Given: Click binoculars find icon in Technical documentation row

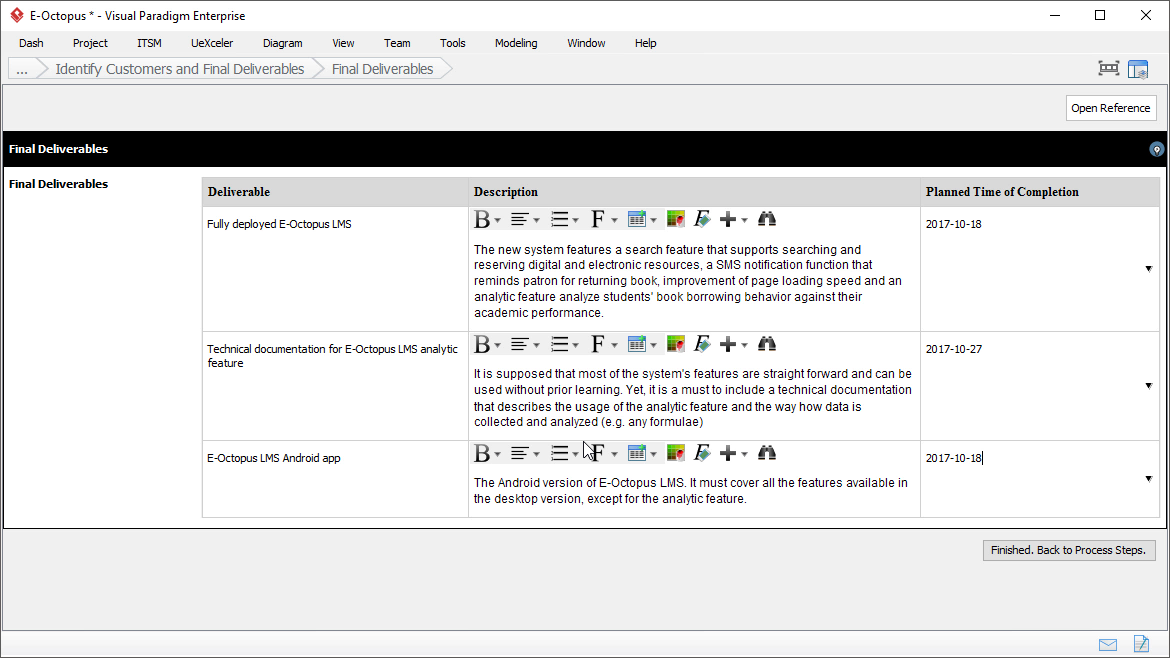Looking at the screenshot, I should click(x=767, y=344).
